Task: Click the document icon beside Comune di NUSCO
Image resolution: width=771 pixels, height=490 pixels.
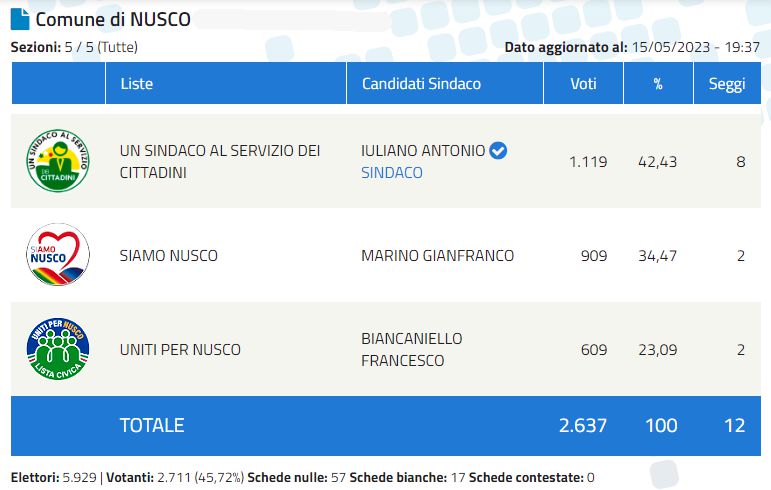Action: click(20, 20)
